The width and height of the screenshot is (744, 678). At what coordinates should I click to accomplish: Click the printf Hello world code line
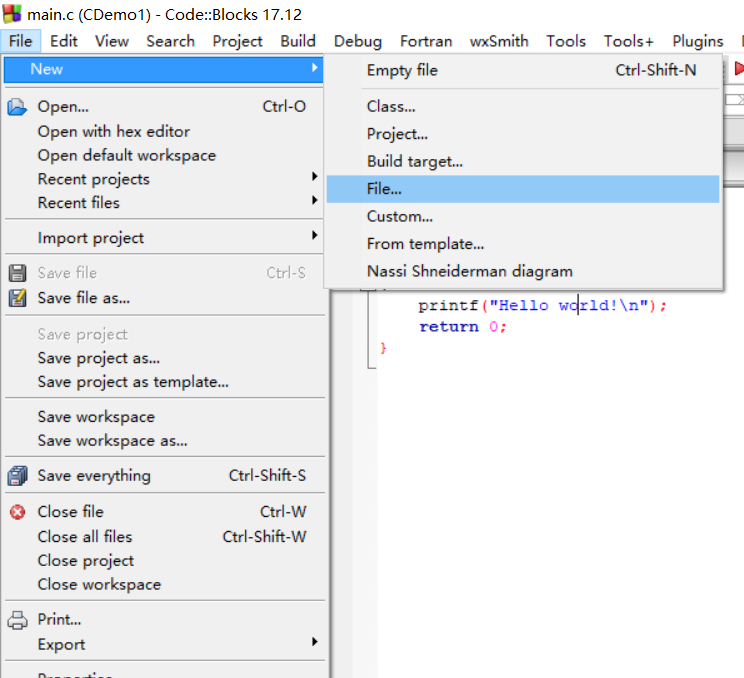pyautogui.click(x=542, y=306)
